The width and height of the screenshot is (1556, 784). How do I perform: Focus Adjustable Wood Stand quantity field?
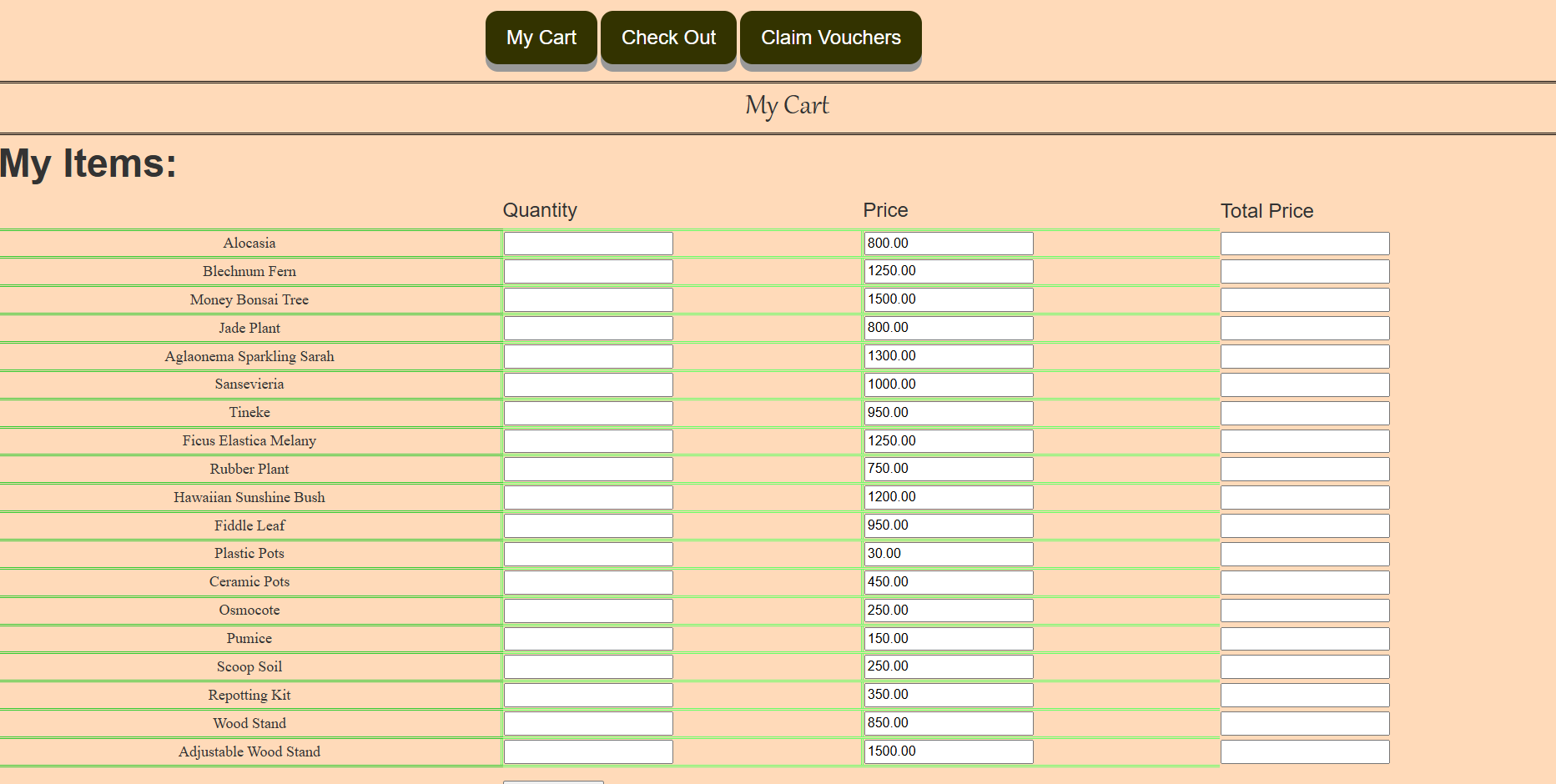588,751
